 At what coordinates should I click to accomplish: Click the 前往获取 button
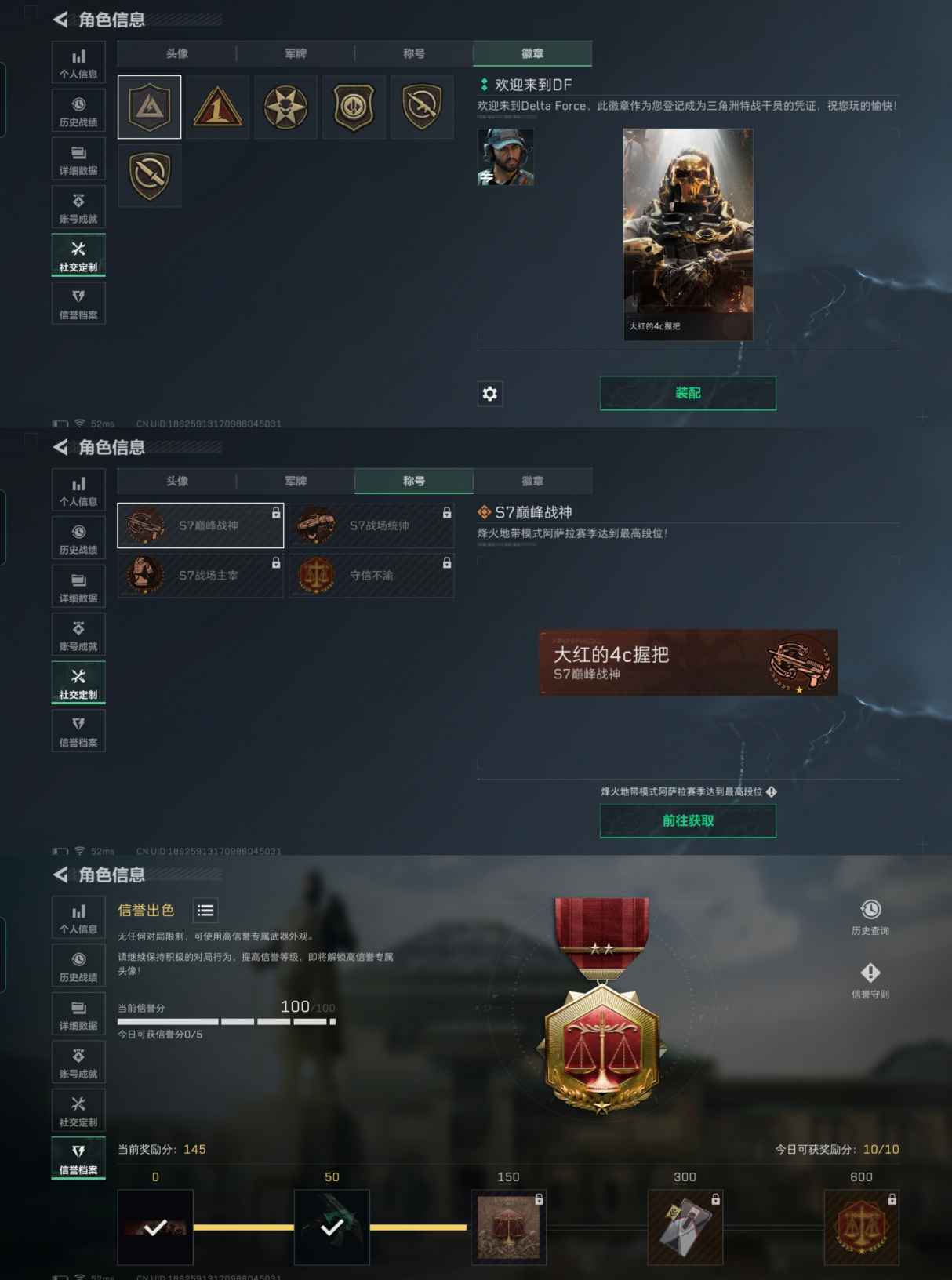tap(688, 820)
